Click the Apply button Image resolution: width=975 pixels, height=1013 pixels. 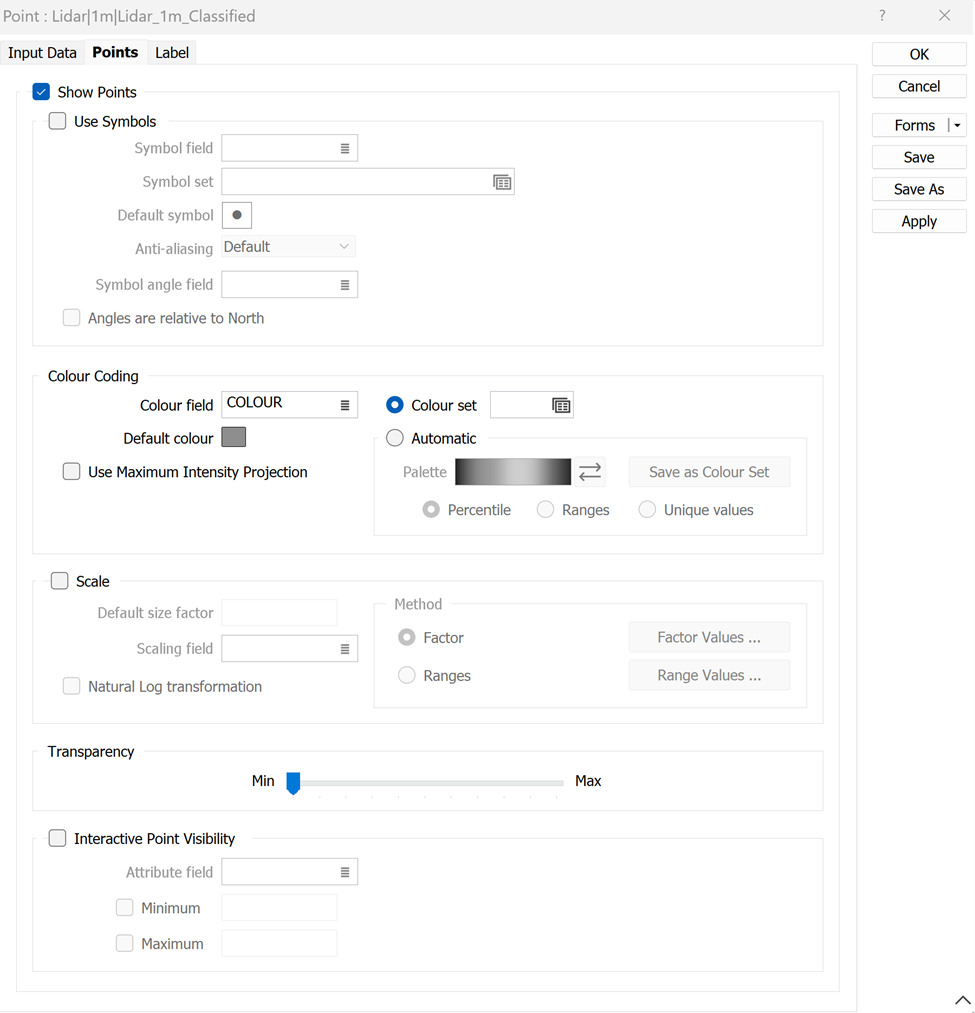(918, 220)
